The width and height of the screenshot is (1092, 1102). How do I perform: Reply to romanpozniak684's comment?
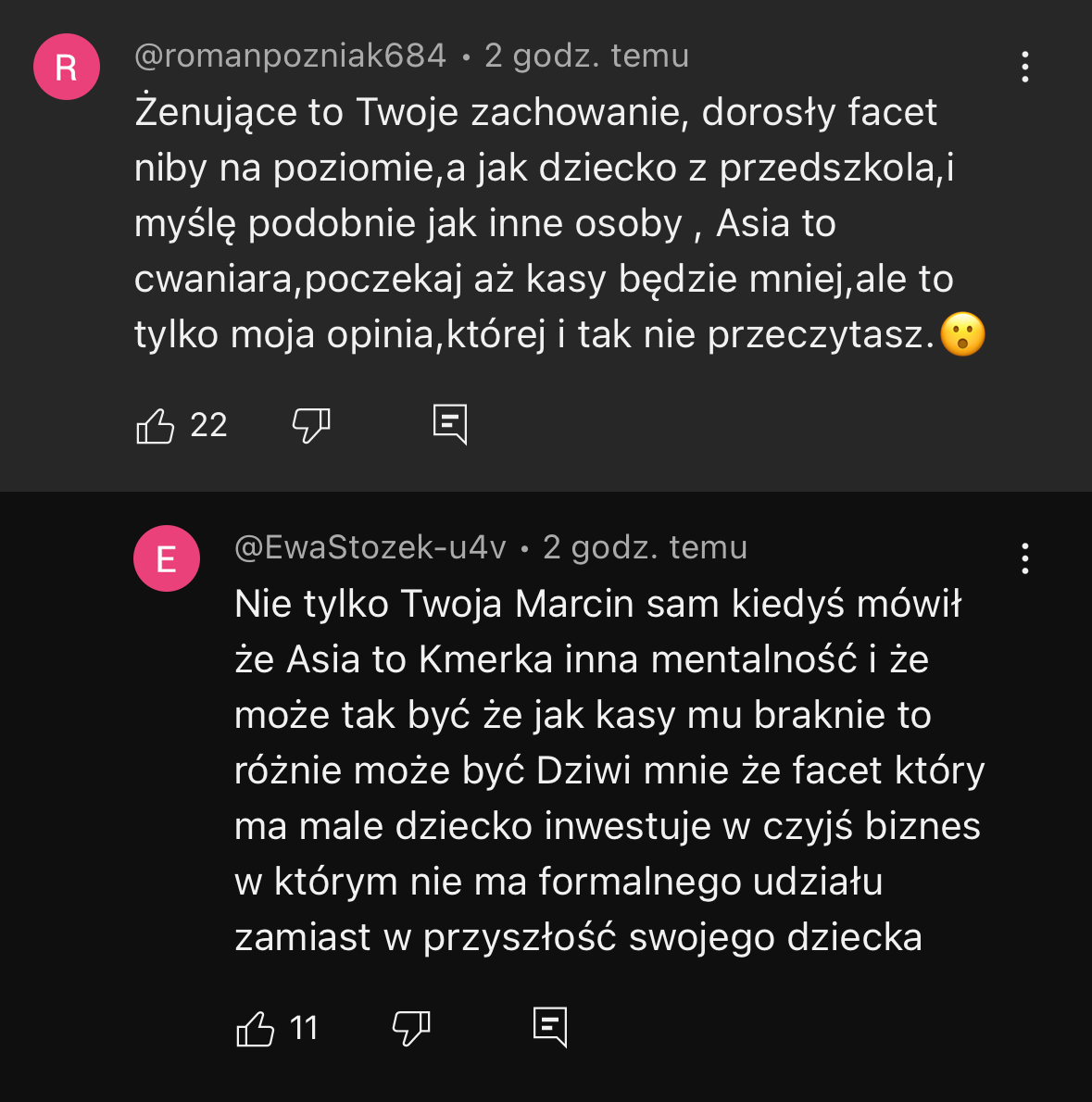click(450, 425)
